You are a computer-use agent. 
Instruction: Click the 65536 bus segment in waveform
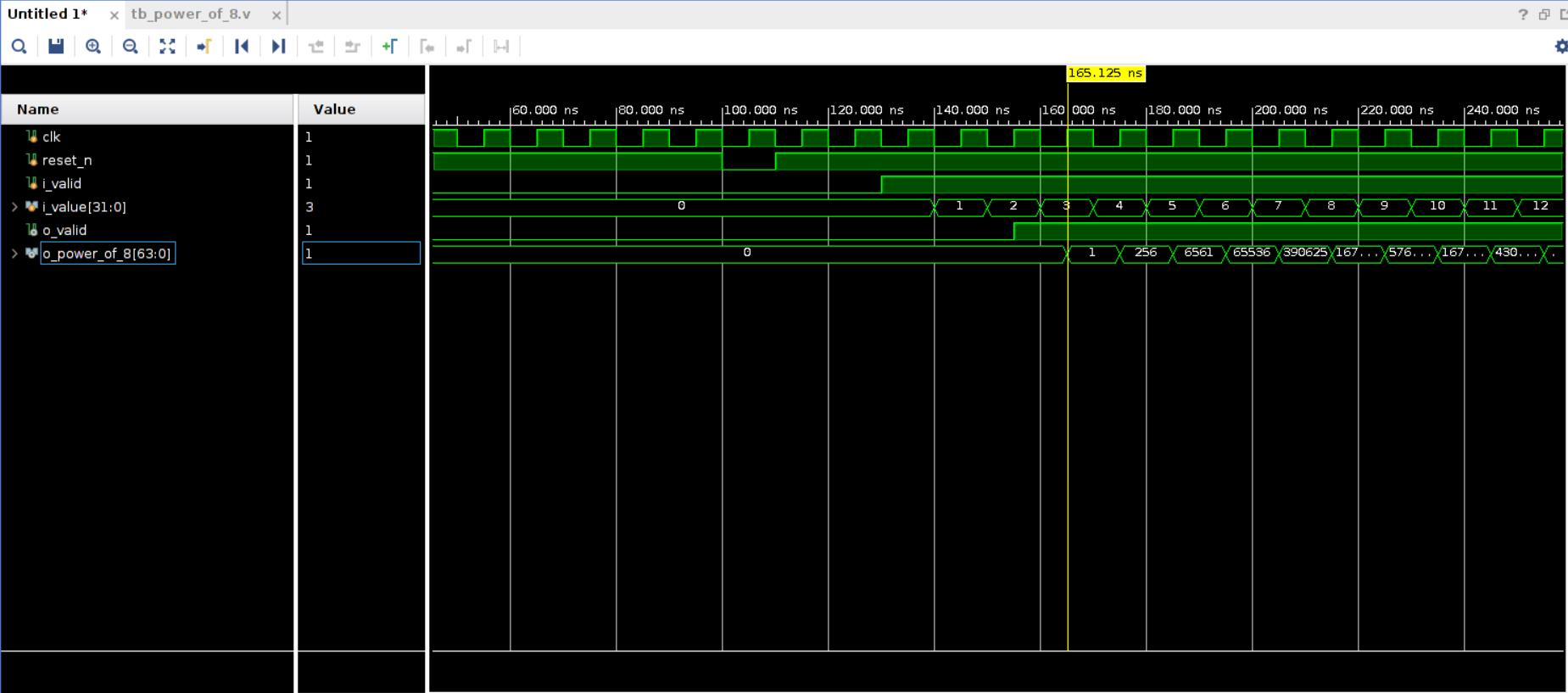pyautogui.click(x=1252, y=253)
